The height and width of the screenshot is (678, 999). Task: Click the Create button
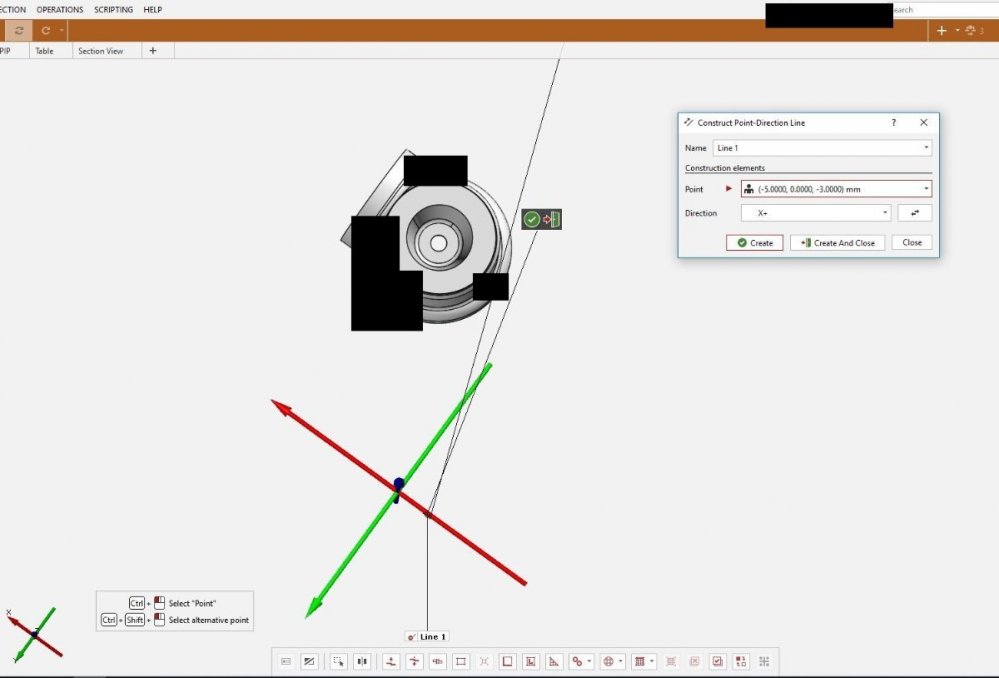(754, 243)
